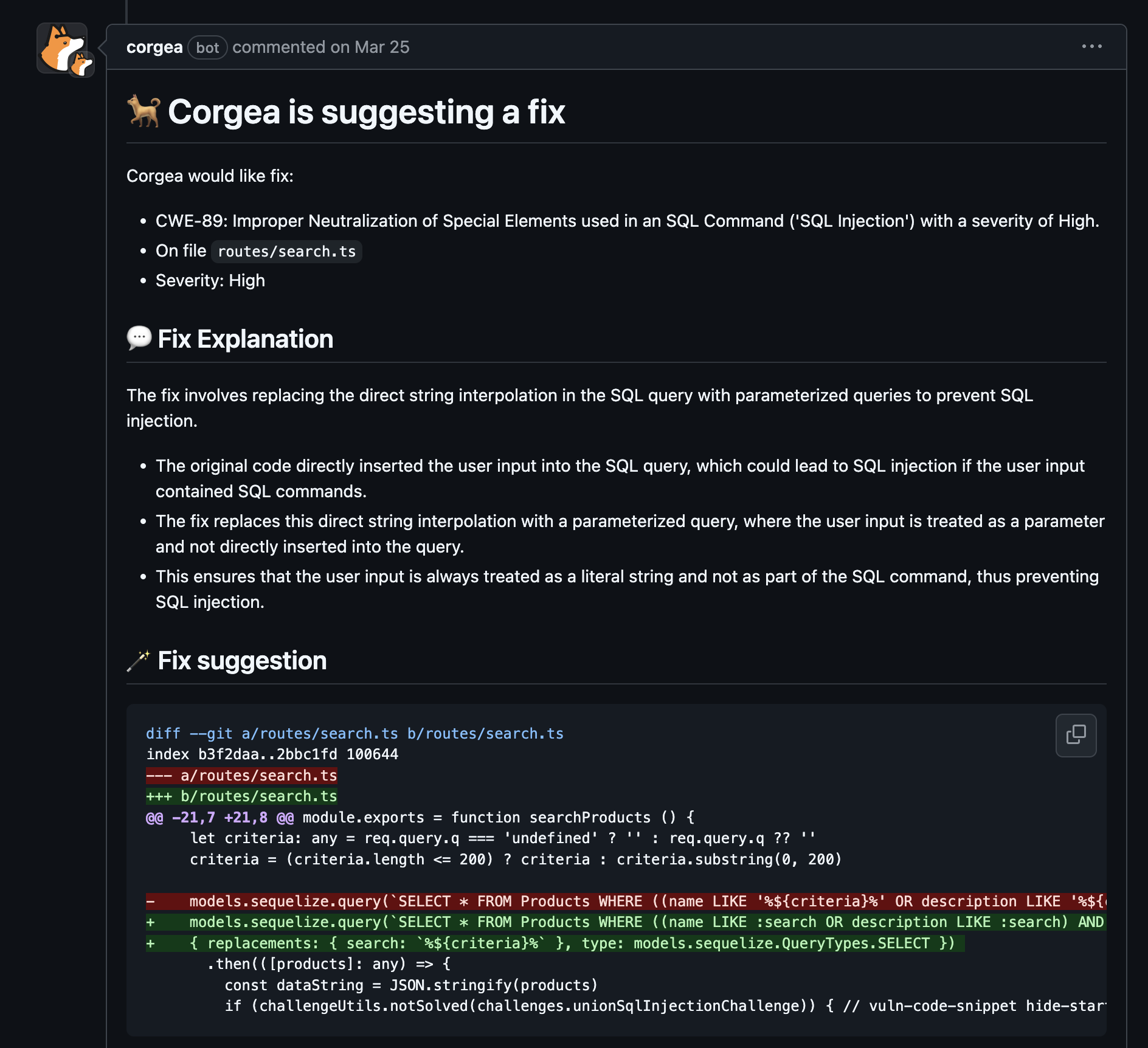
Task: Click the challengeUtils.notSolved code line
Action: tap(665, 1006)
